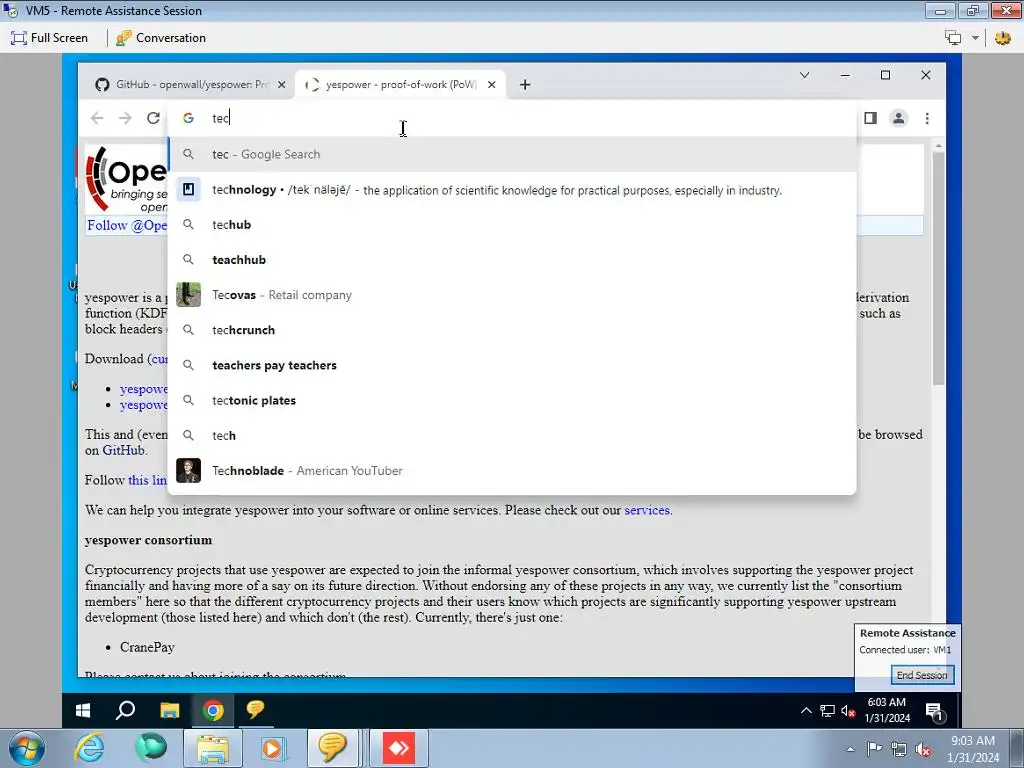Open the 'services' link
Image resolution: width=1024 pixels, height=768 pixels.
(647, 510)
